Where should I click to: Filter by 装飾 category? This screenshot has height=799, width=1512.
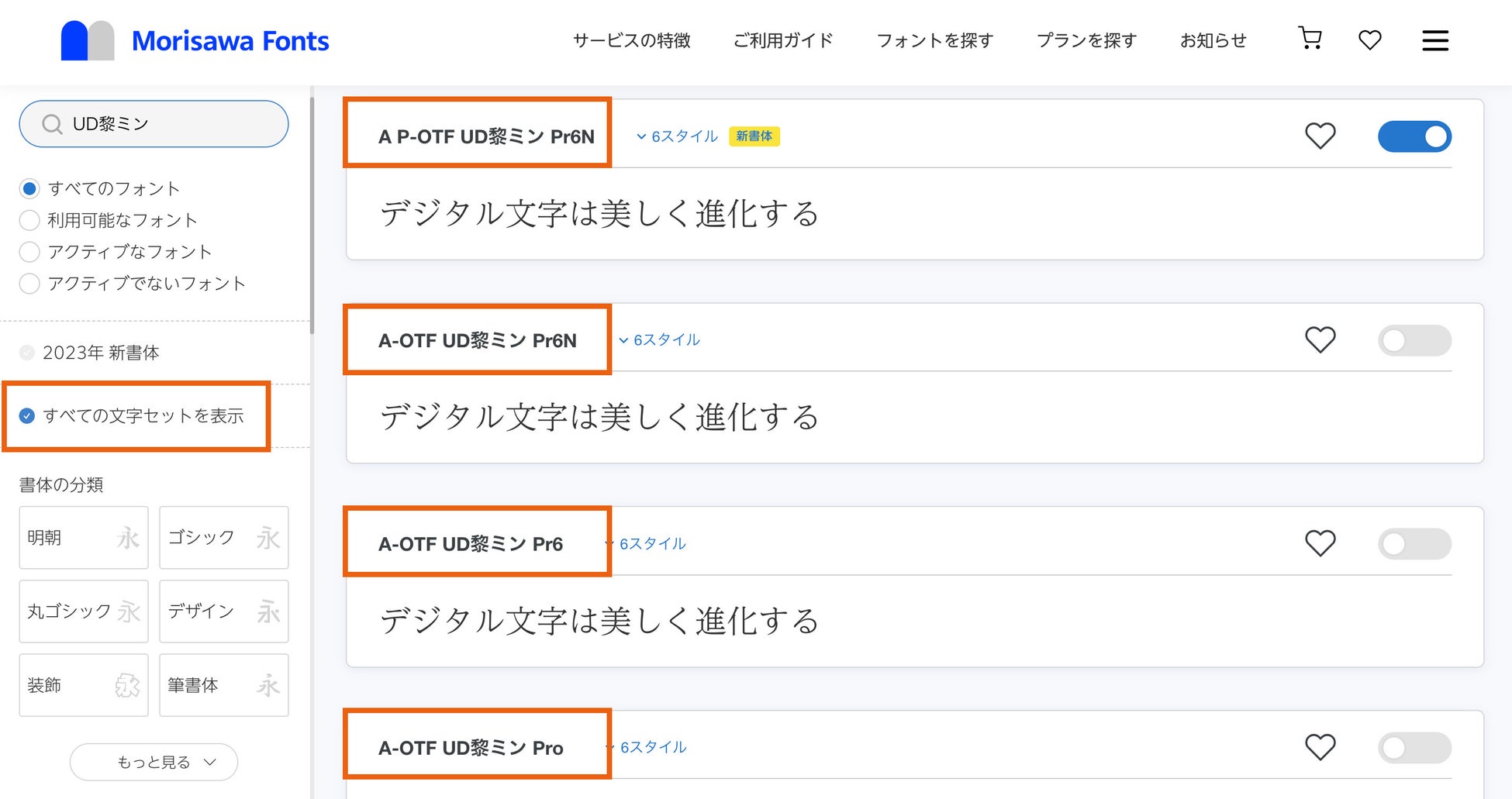(84, 685)
